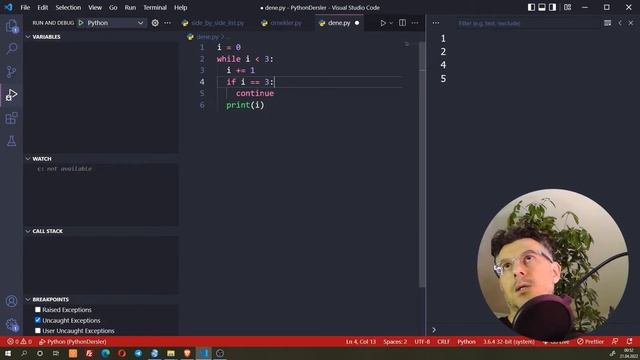The image size is (640, 360).
Task: Open the Selection menu
Action: point(68,7)
